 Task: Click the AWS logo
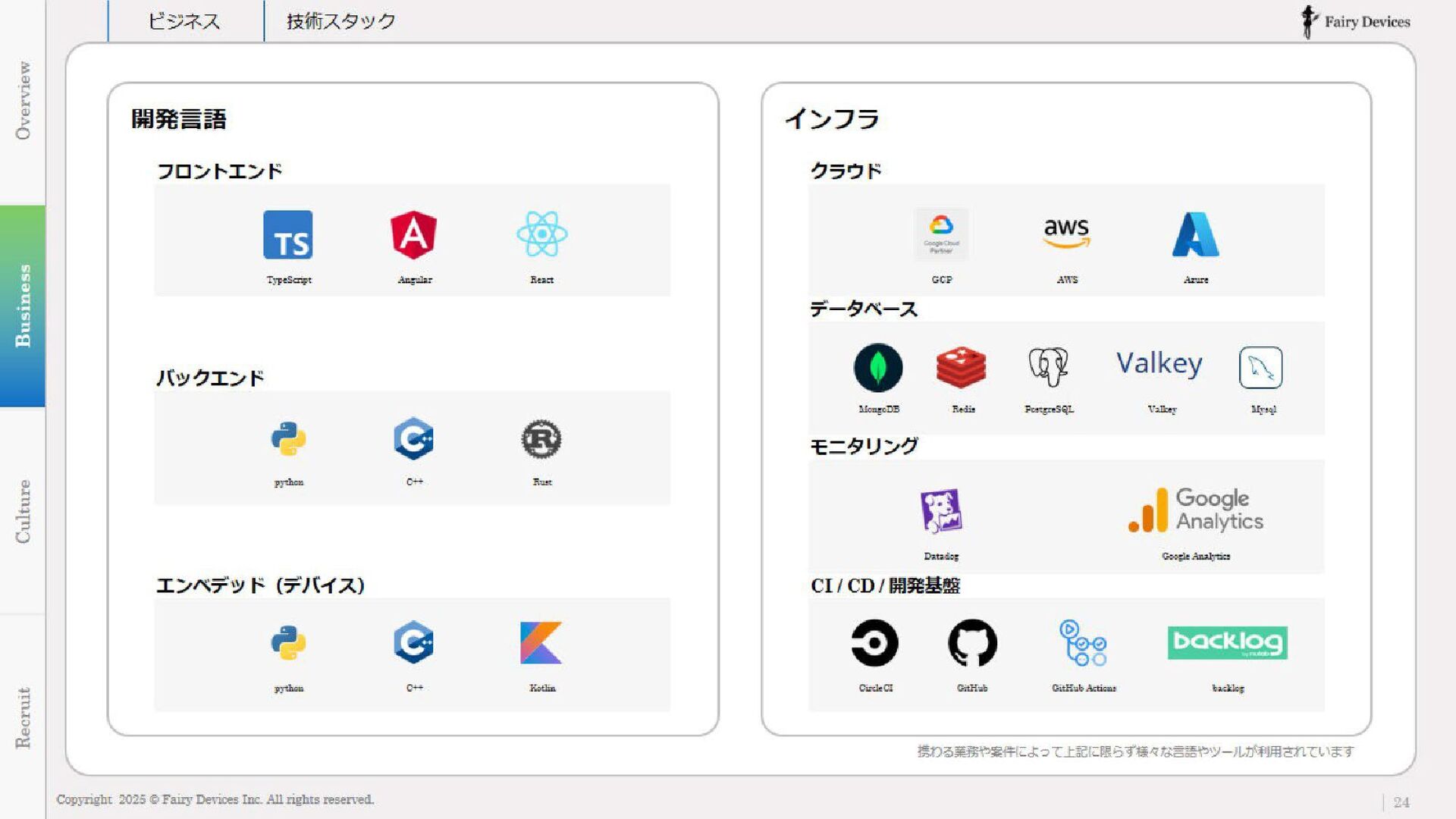[x=1066, y=233]
